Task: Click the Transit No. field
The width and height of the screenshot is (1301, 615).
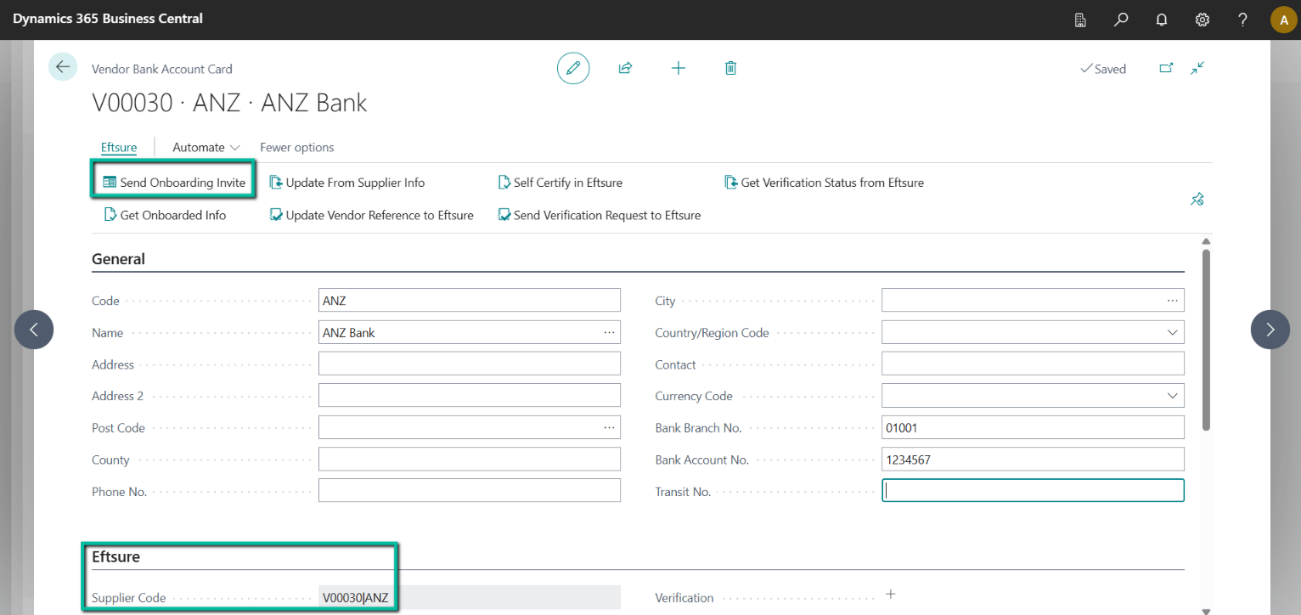Action: (x=1033, y=490)
